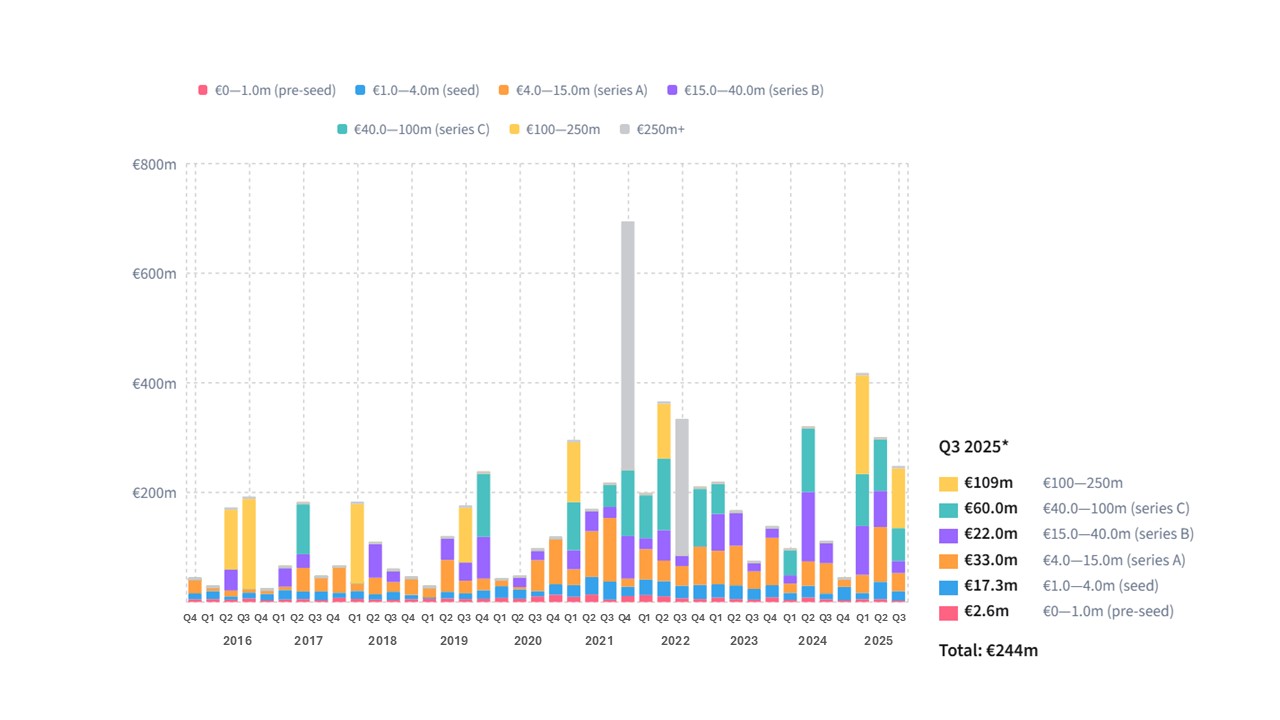
Task: Click the purple €22.0m swatch in side panel
Action: (x=948, y=535)
